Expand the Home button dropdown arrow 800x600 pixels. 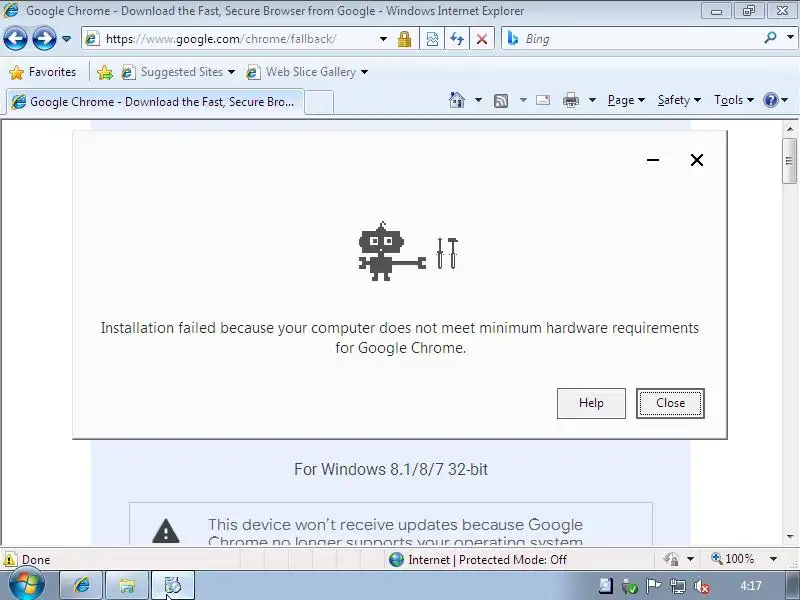click(478, 100)
